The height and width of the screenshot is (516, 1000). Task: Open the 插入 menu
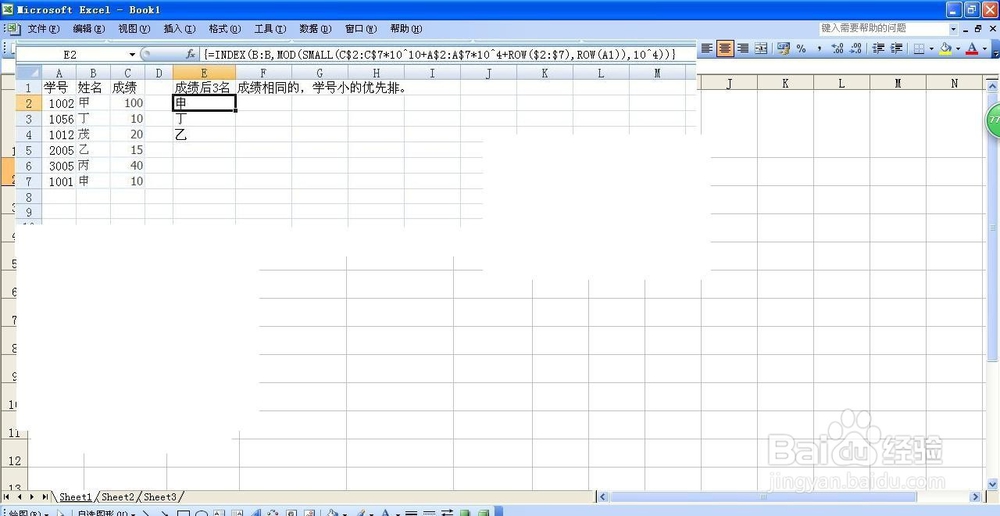[x=179, y=29]
